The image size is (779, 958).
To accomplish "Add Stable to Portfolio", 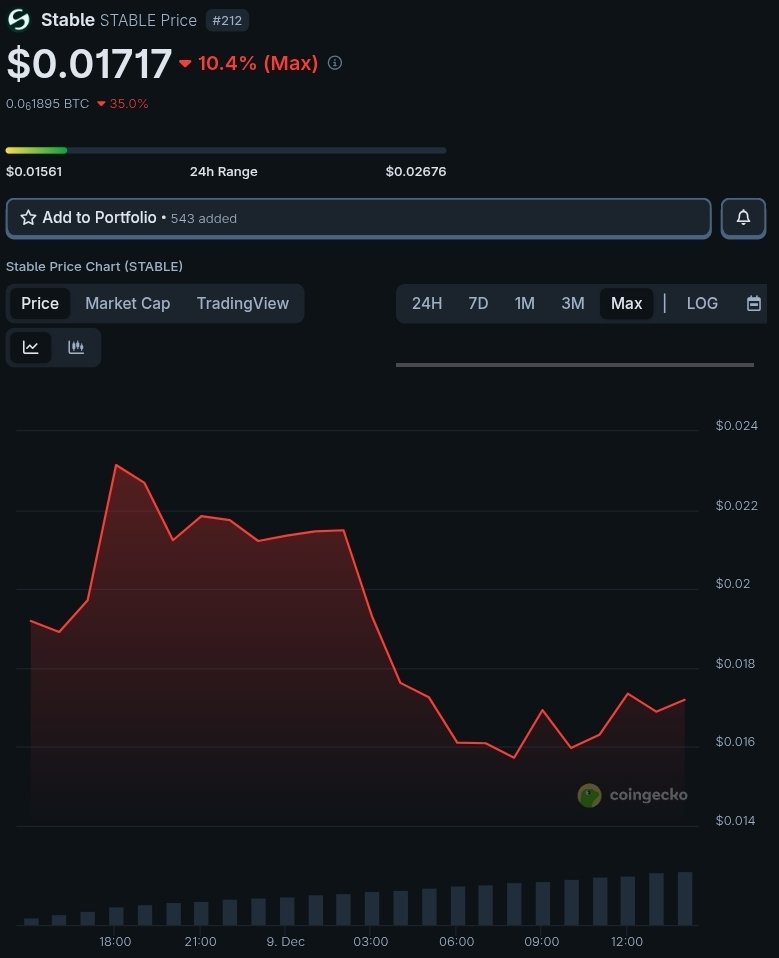I will [x=359, y=218].
